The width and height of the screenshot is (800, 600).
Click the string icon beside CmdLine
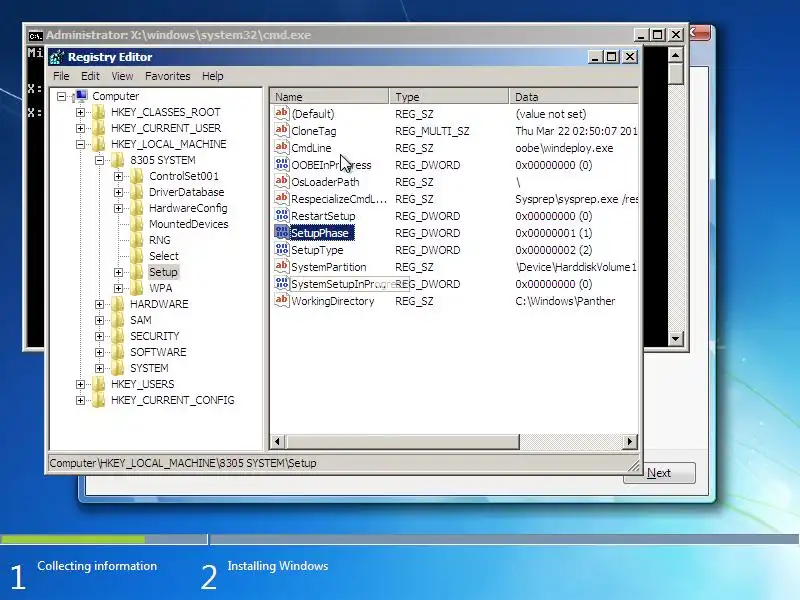click(282, 147)
